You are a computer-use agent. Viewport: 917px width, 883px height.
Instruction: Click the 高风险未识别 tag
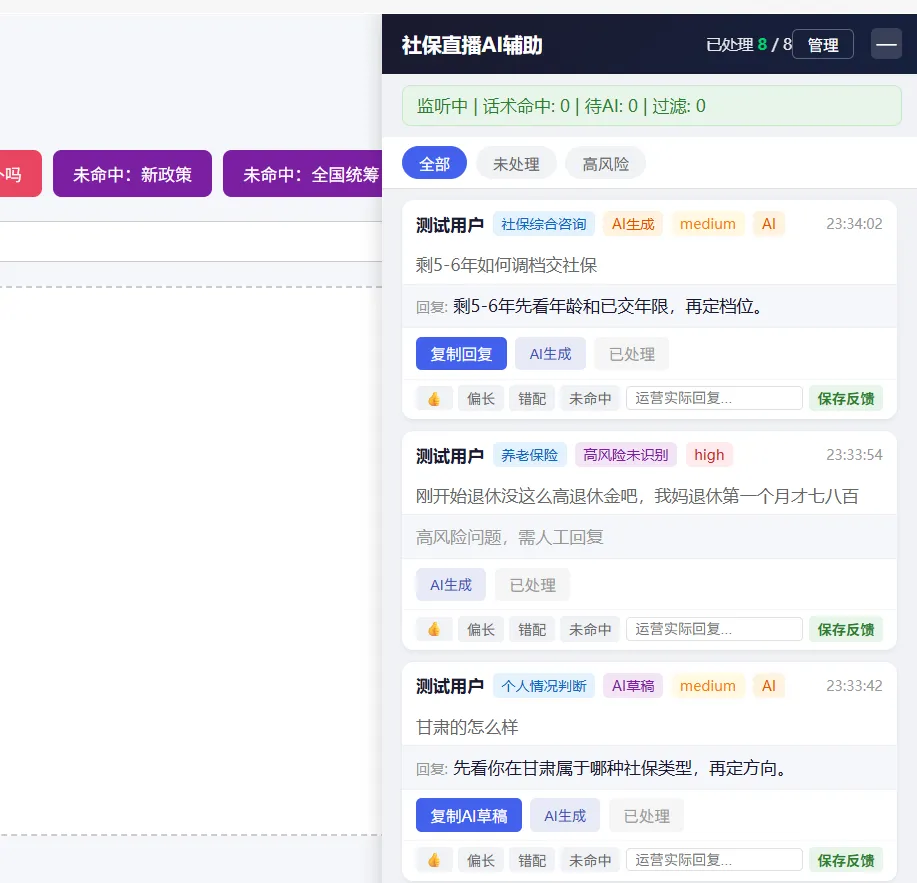(626, 455)
